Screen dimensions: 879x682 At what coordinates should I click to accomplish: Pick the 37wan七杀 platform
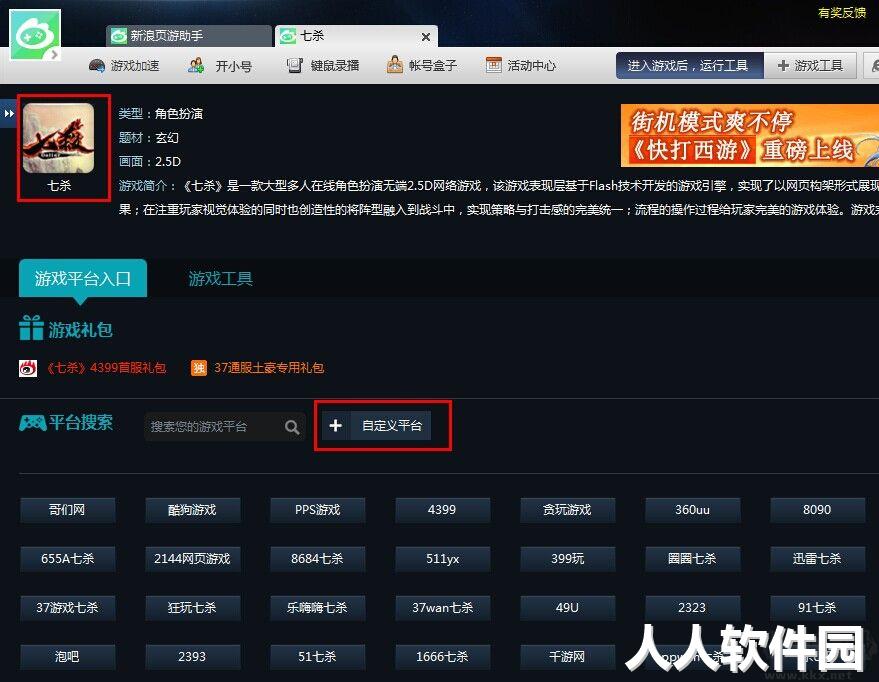(x=442, y=607)
